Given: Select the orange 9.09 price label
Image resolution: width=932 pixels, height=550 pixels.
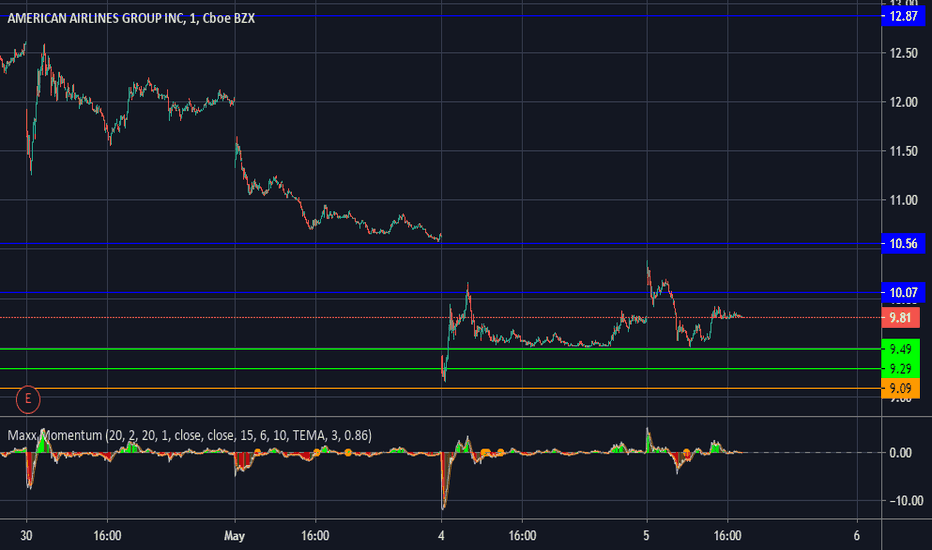Looking at the screenshot, I should coord(900,388).
